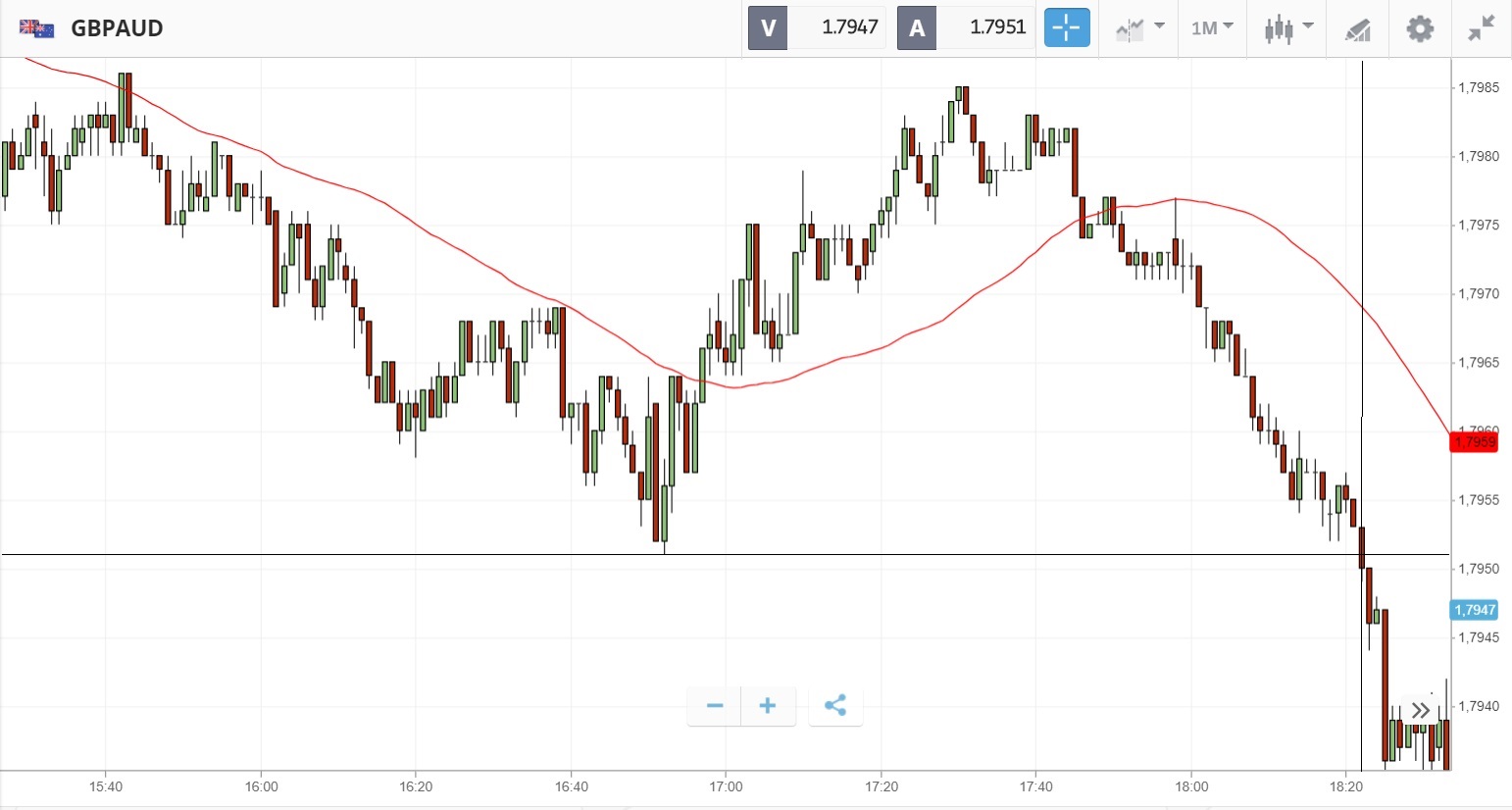This screenshot has width=1512, height=810.
Task: Zoom out with the minus button
Action: 715,706
